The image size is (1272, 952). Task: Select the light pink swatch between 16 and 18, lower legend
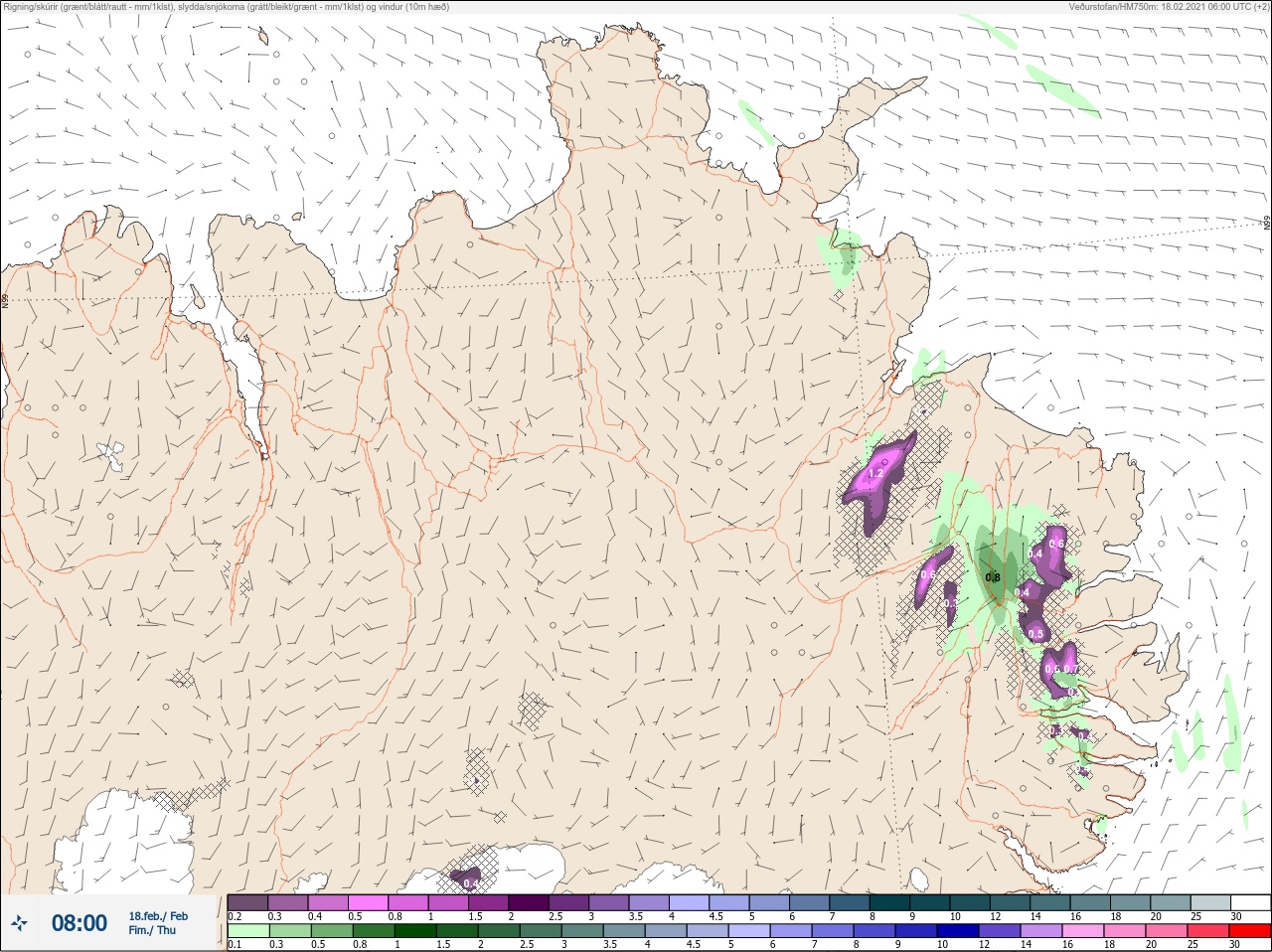[x=1083, y=931]
